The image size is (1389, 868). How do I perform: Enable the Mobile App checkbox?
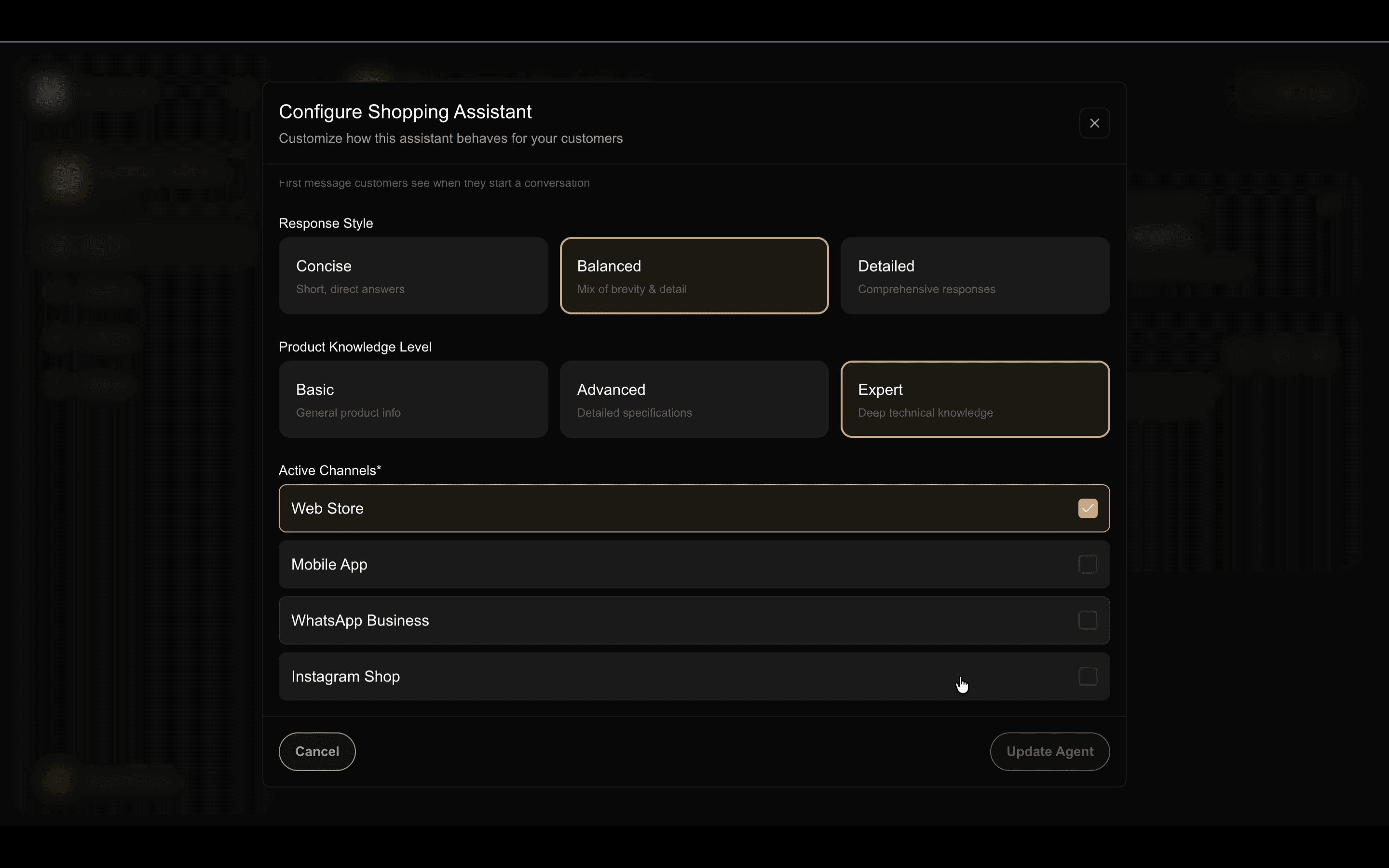(x=1087, y=564)
